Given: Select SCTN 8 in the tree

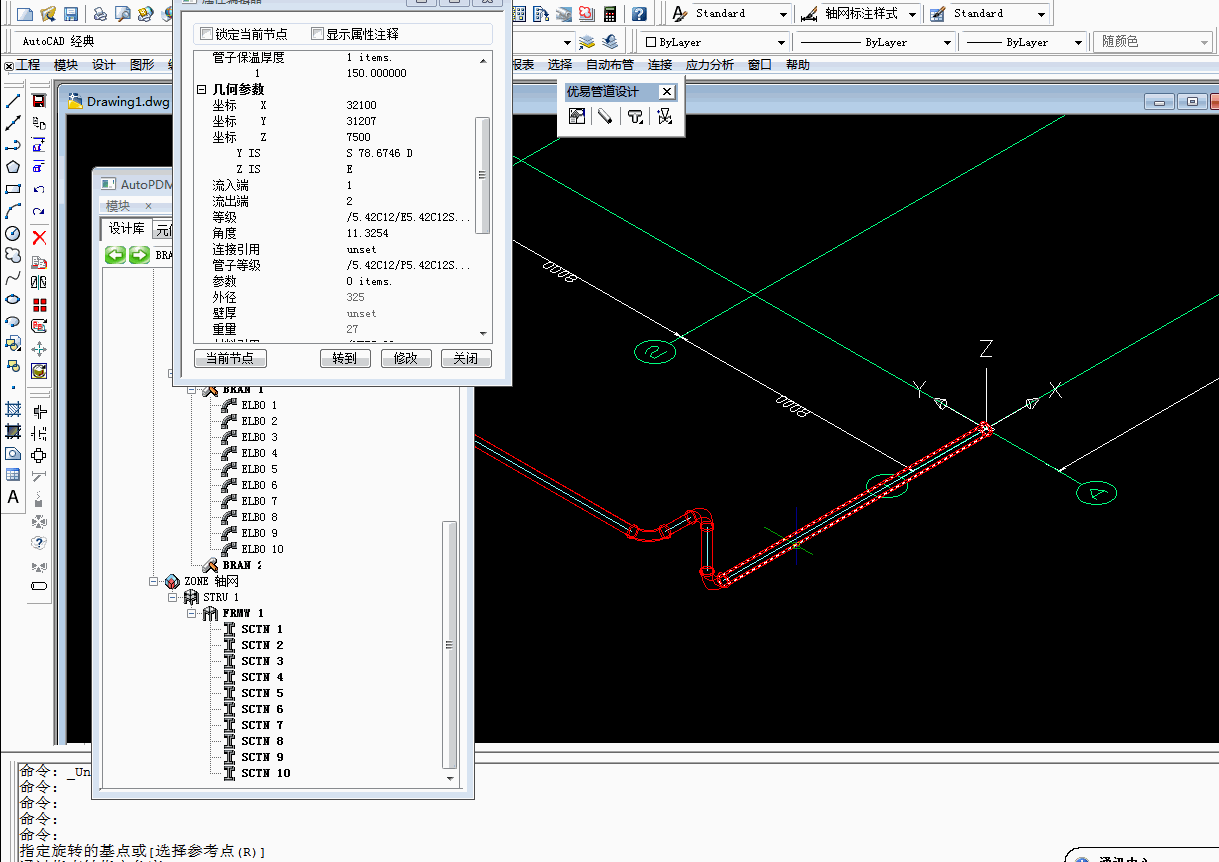Looking at the screenshot, I should point(262,741).
